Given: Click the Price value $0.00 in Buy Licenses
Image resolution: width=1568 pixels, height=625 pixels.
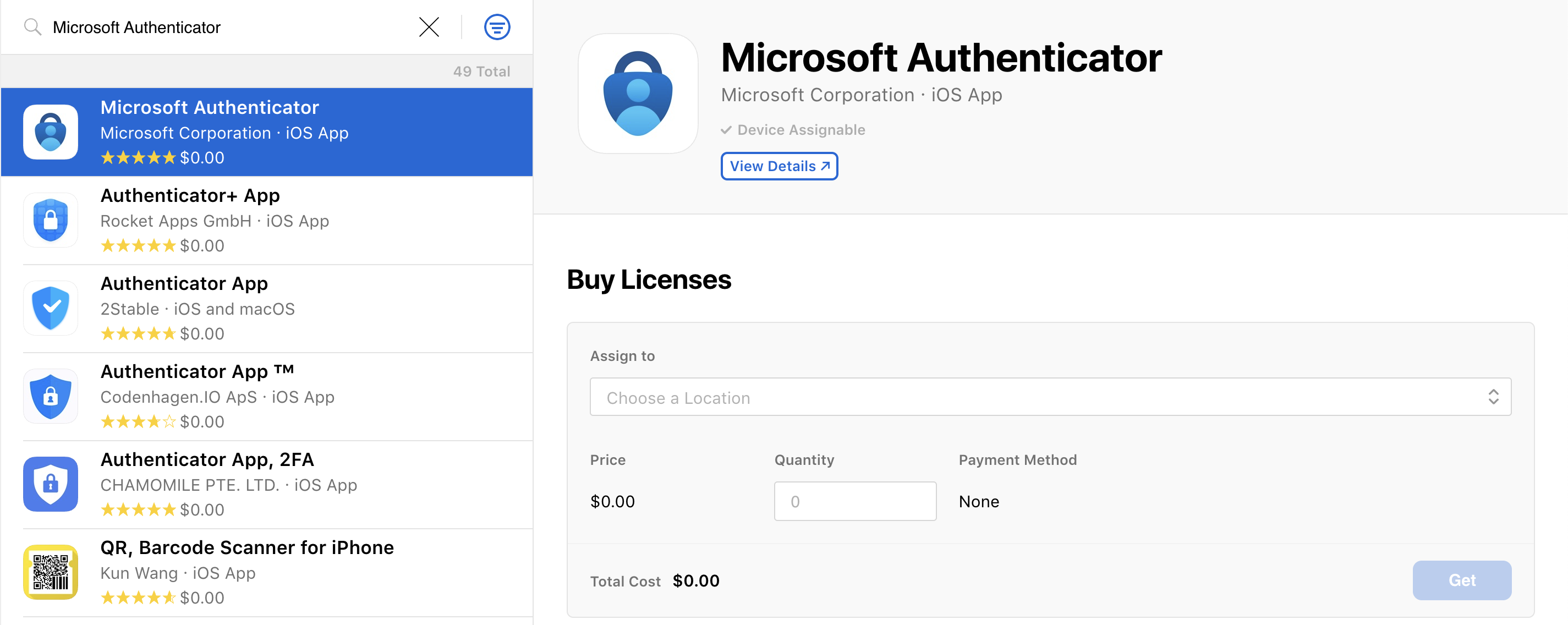Looking at the screenshot, I should (x=612, y=502).
